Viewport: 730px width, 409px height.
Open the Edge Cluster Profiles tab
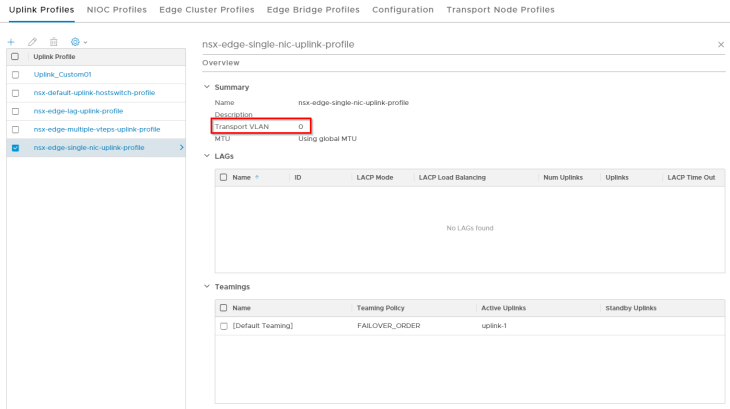click(x=206, y=10)
